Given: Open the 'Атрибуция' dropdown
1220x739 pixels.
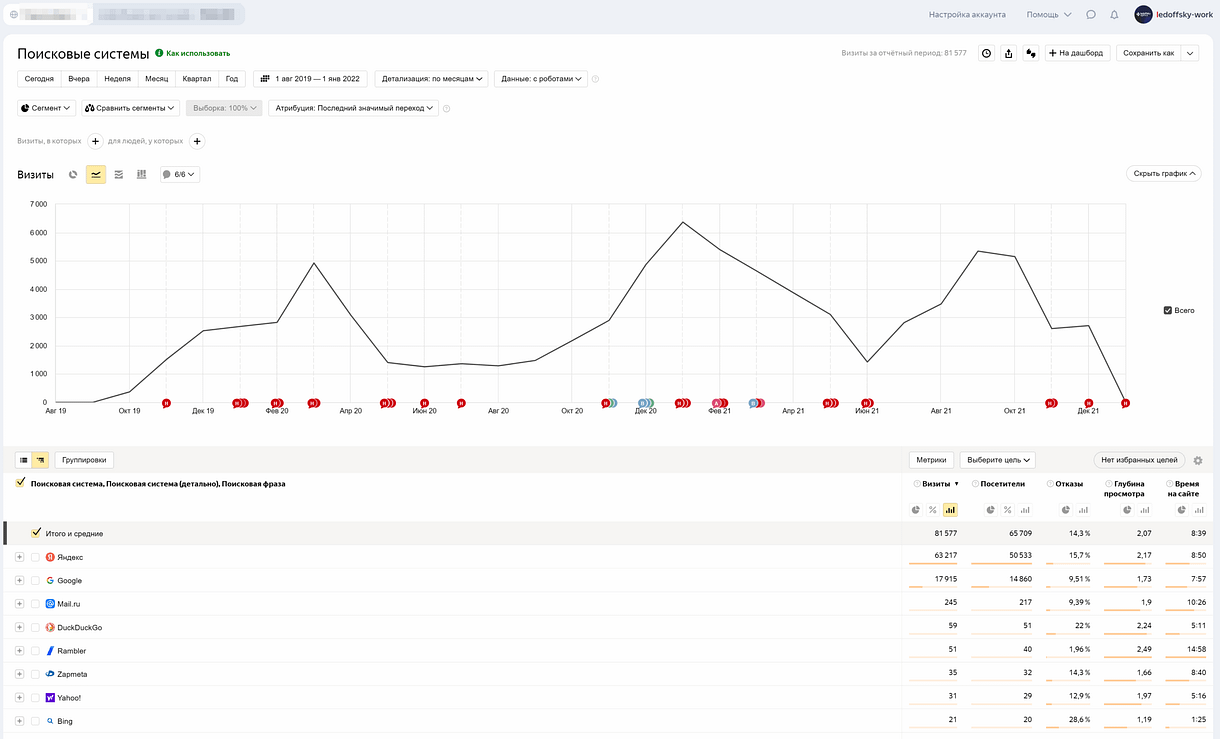Looking at the screenshot, I should pyautogui.click(x=353, y=108).
